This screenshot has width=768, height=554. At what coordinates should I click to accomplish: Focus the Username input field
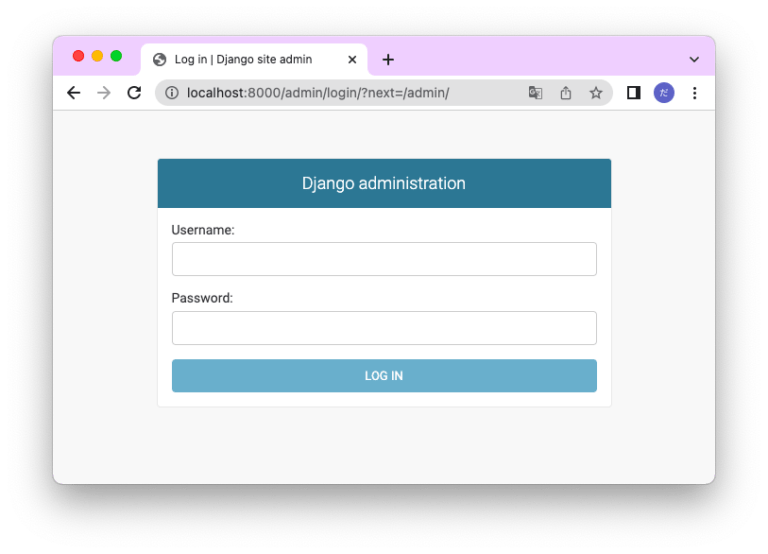click(x=384, y=259)
